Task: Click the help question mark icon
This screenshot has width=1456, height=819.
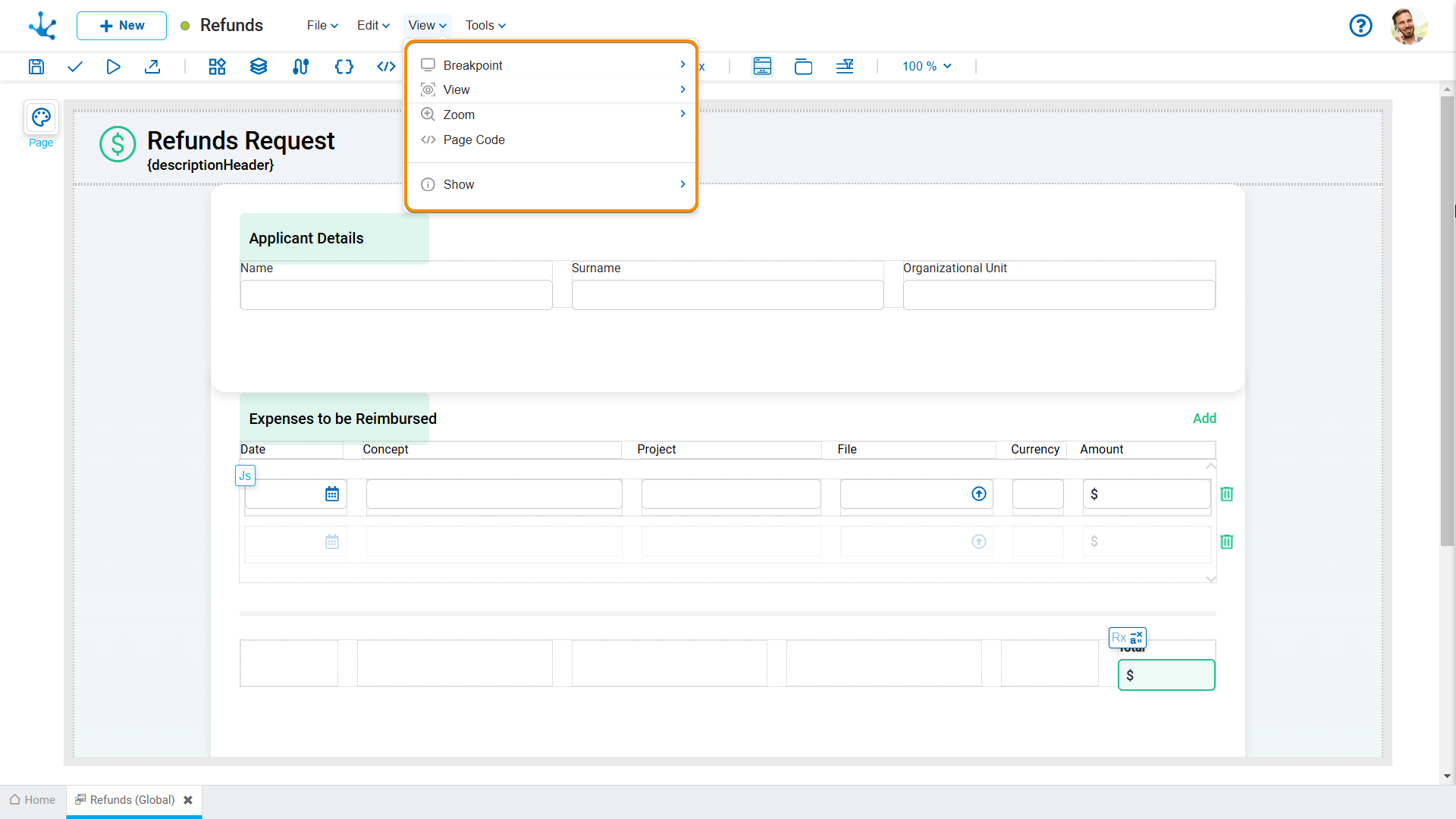Action: 1360,26
